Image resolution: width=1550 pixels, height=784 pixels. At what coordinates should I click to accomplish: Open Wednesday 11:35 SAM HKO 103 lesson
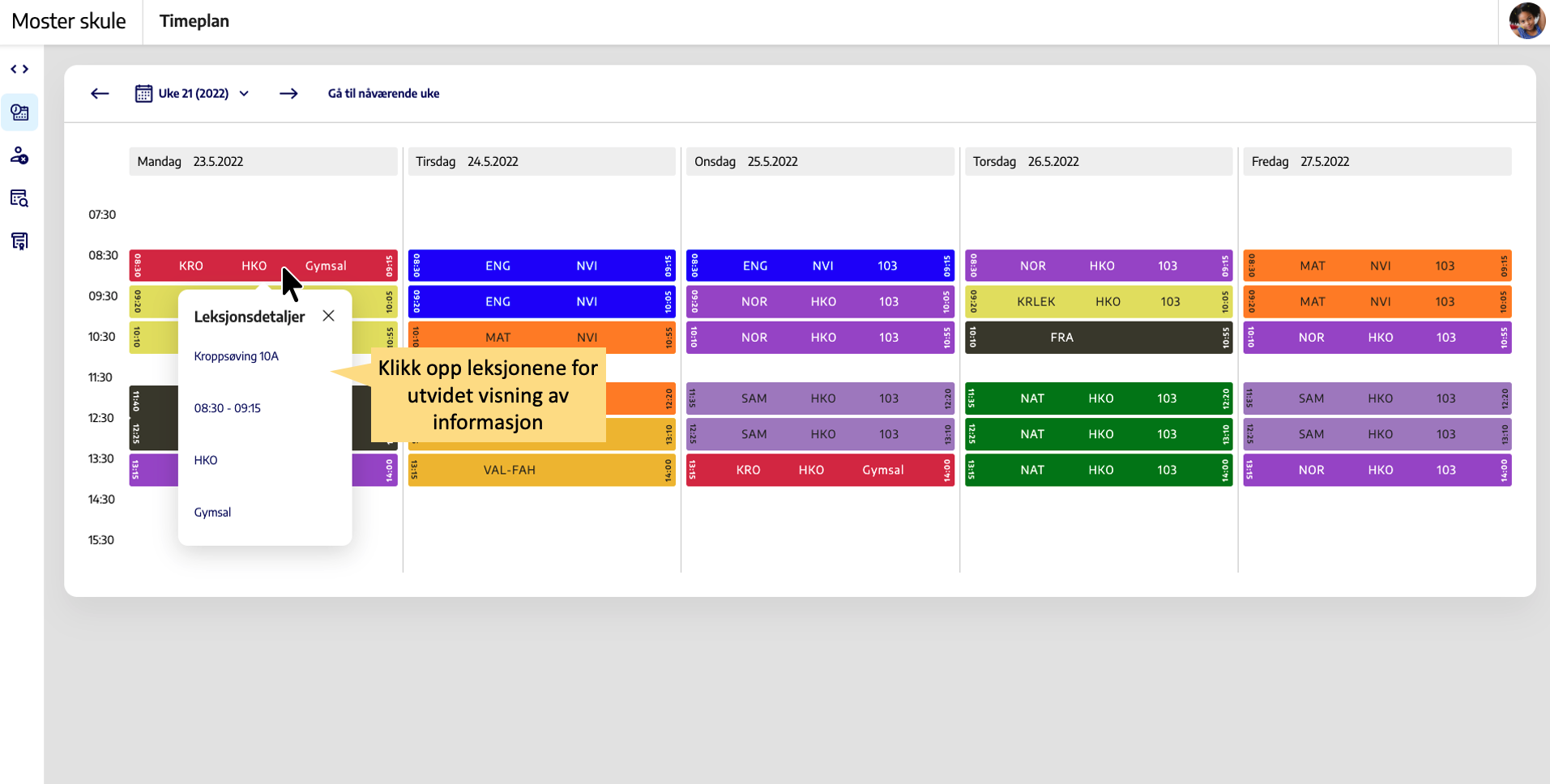click(820, 398)
